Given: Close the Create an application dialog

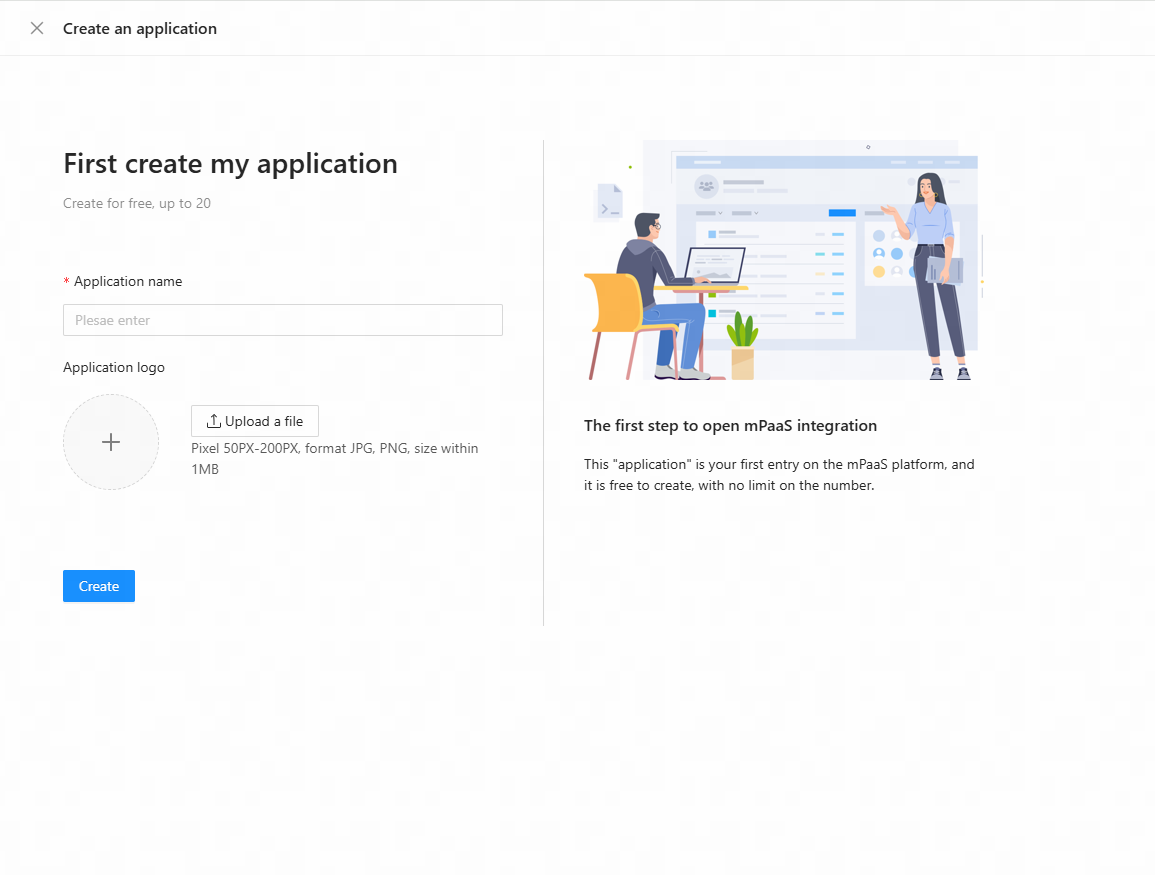Looking at the screenshot, I should tap(37, 28).
